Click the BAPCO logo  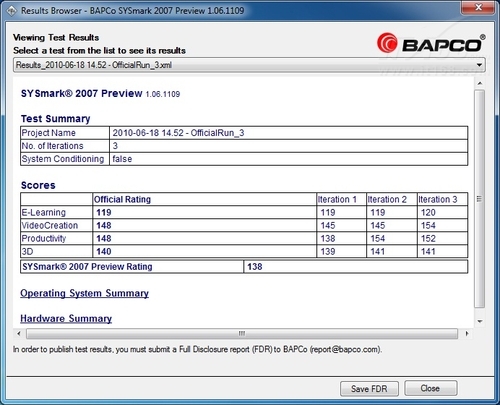pyautogui.click(x=431, y=43)
